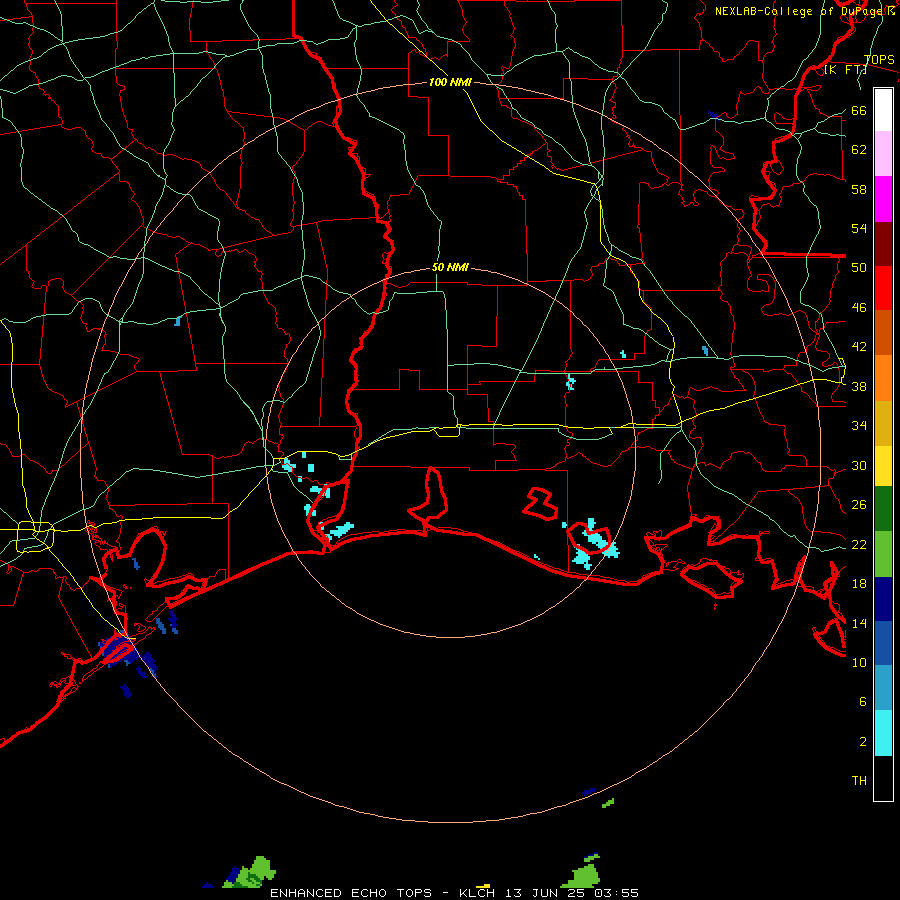Click the gold legend swatch
The image size is (900, 900).
(x=883, y=423)
